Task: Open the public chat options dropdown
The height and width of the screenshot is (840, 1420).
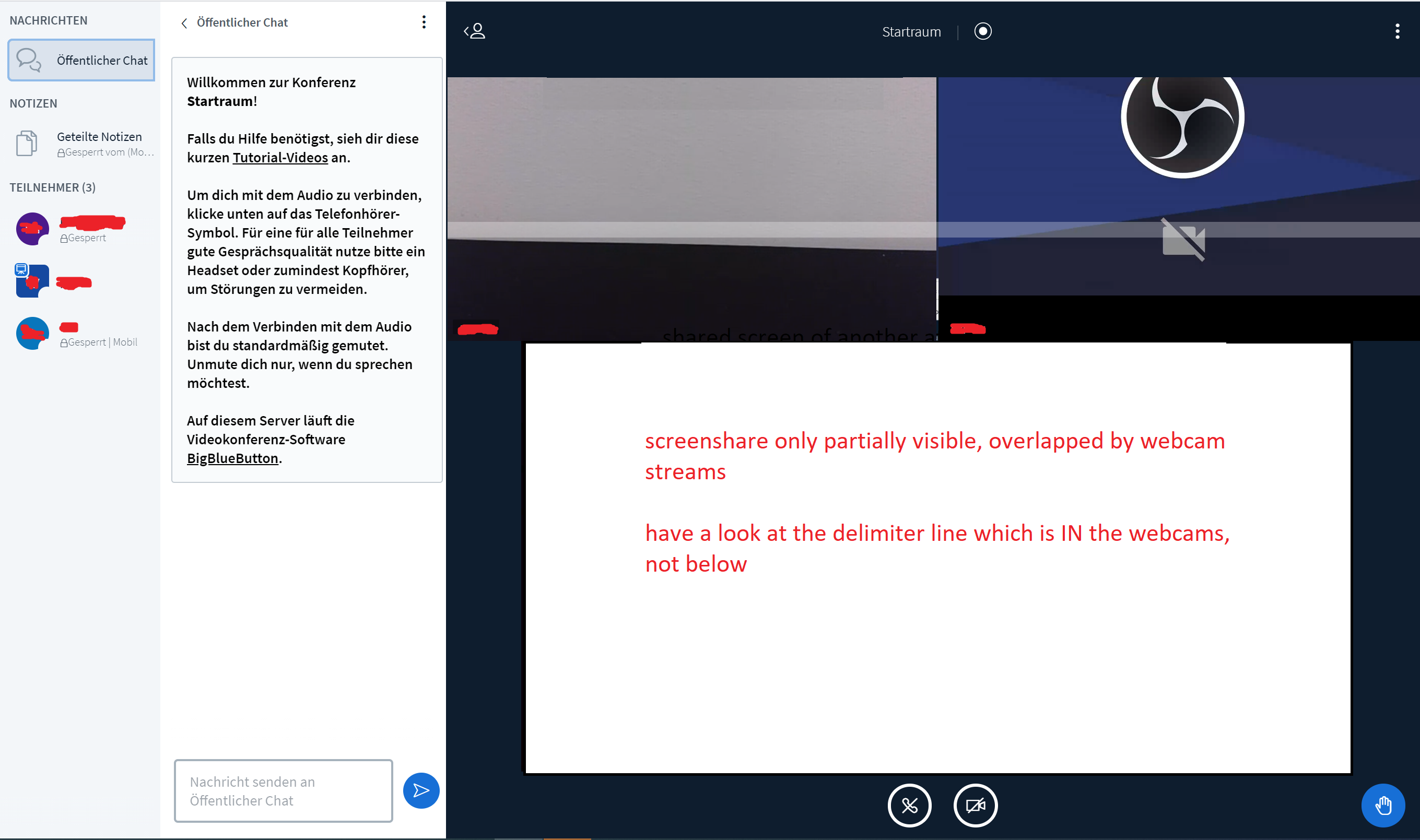Action: click(424, 22)
